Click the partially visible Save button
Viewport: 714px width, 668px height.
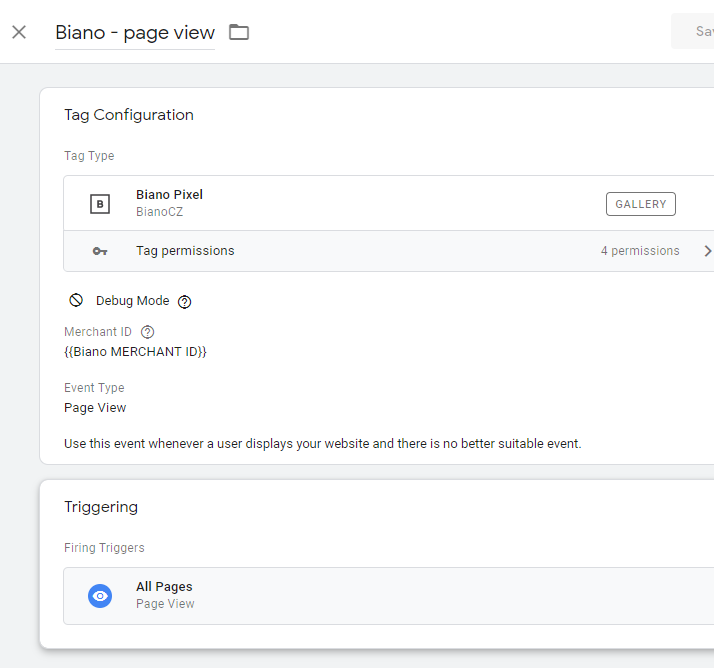click(x=693, y=31)
